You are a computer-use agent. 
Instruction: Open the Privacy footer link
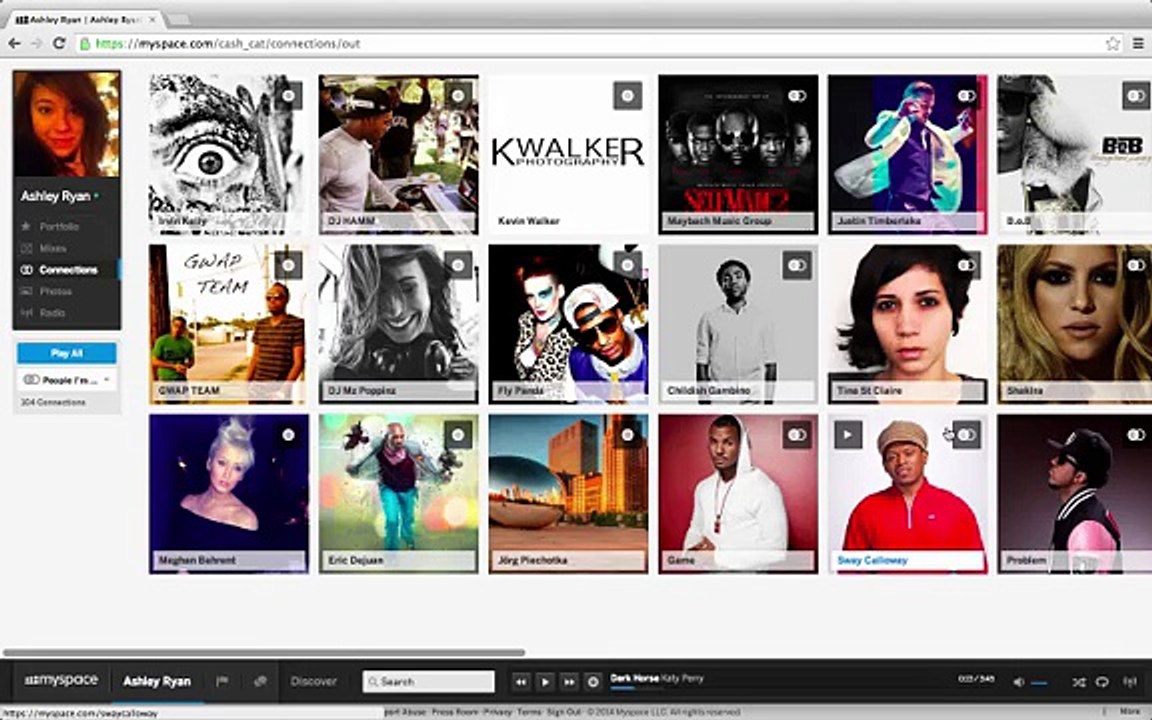coord(497,712)
